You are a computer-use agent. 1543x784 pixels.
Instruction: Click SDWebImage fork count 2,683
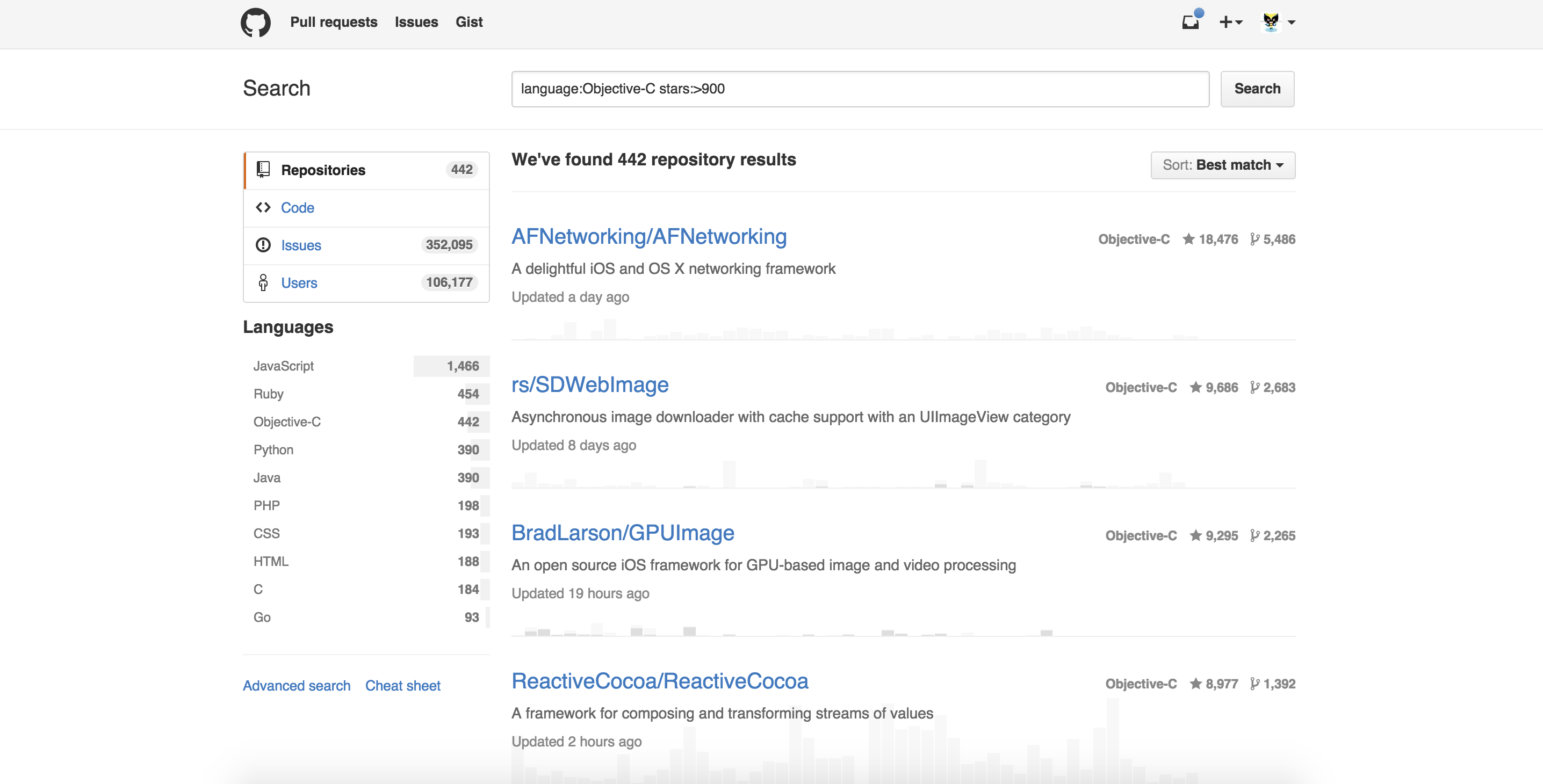tap(1273, 388)
